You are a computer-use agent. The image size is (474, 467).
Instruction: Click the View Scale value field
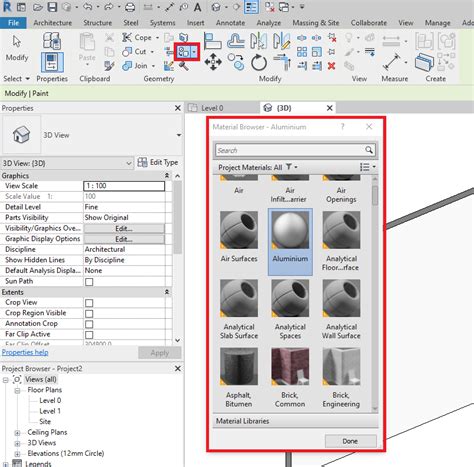tap(124, 186)
